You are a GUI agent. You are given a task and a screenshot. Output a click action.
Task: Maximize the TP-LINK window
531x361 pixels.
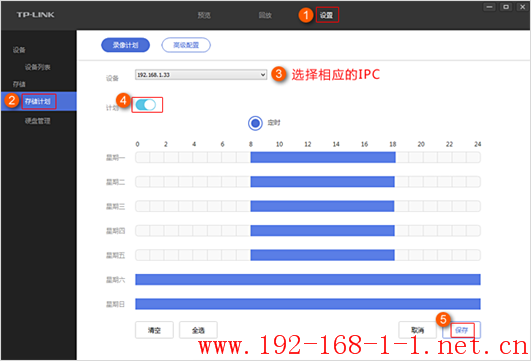506,7
